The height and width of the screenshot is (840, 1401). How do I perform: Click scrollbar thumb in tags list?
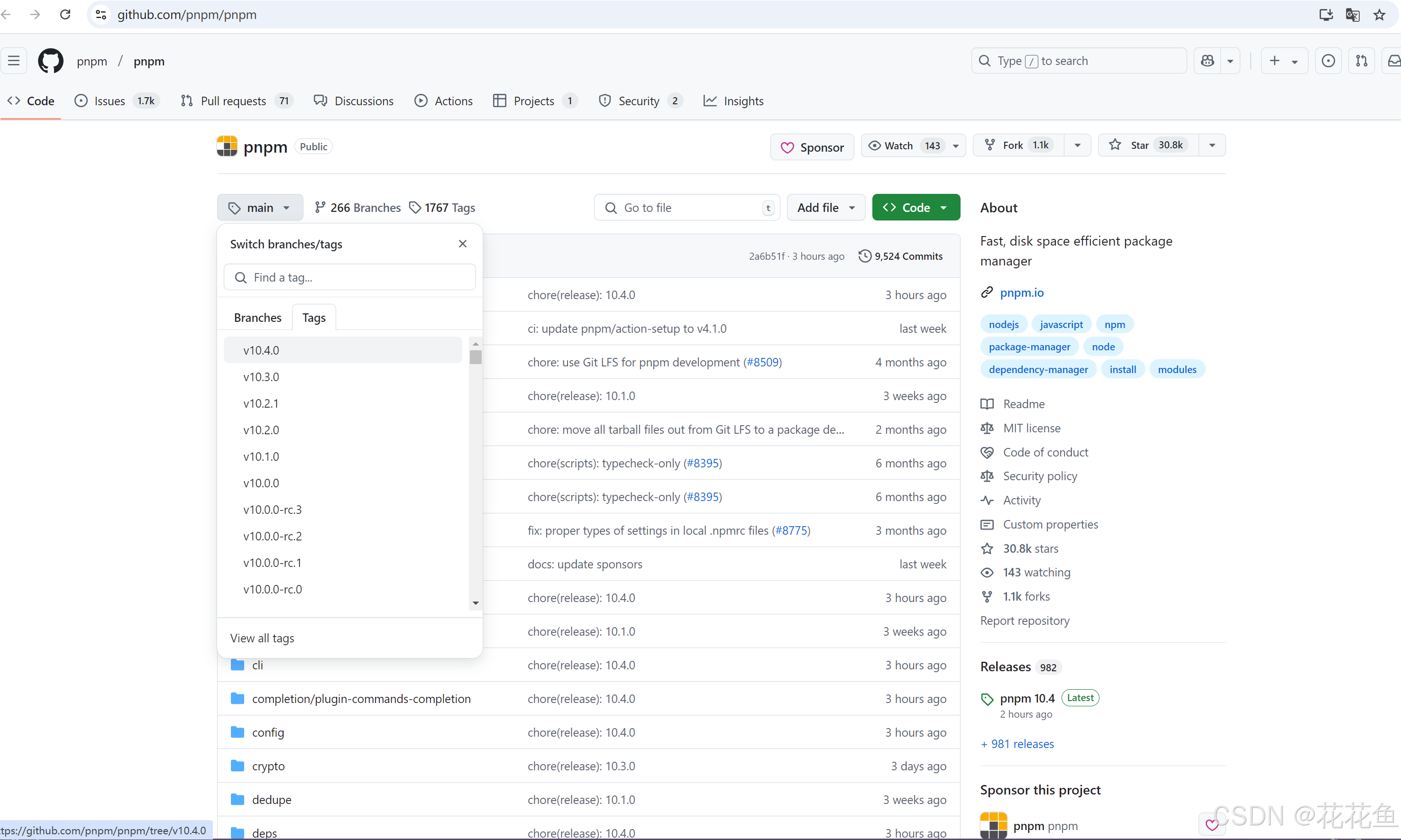pyautogui.click(x=476, y=357)
